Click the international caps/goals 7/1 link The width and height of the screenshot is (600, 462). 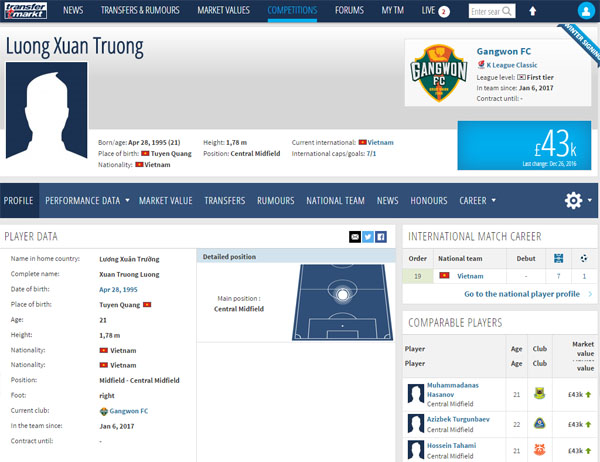(x=371, y=153)
